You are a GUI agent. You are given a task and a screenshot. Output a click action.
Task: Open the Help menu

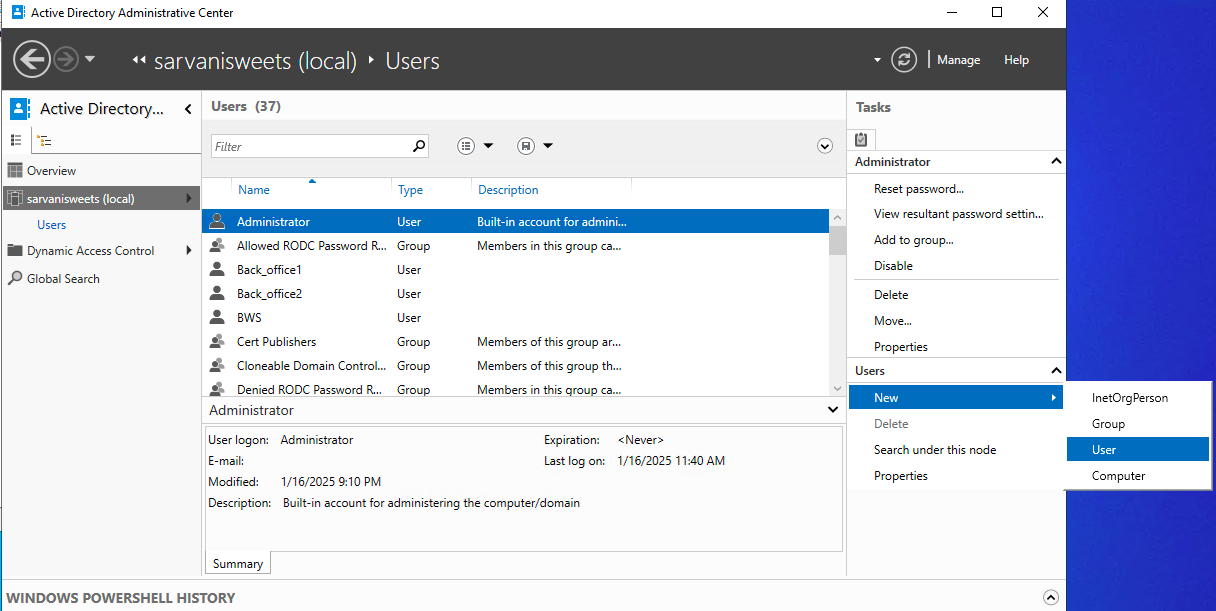pos(1016,60)
